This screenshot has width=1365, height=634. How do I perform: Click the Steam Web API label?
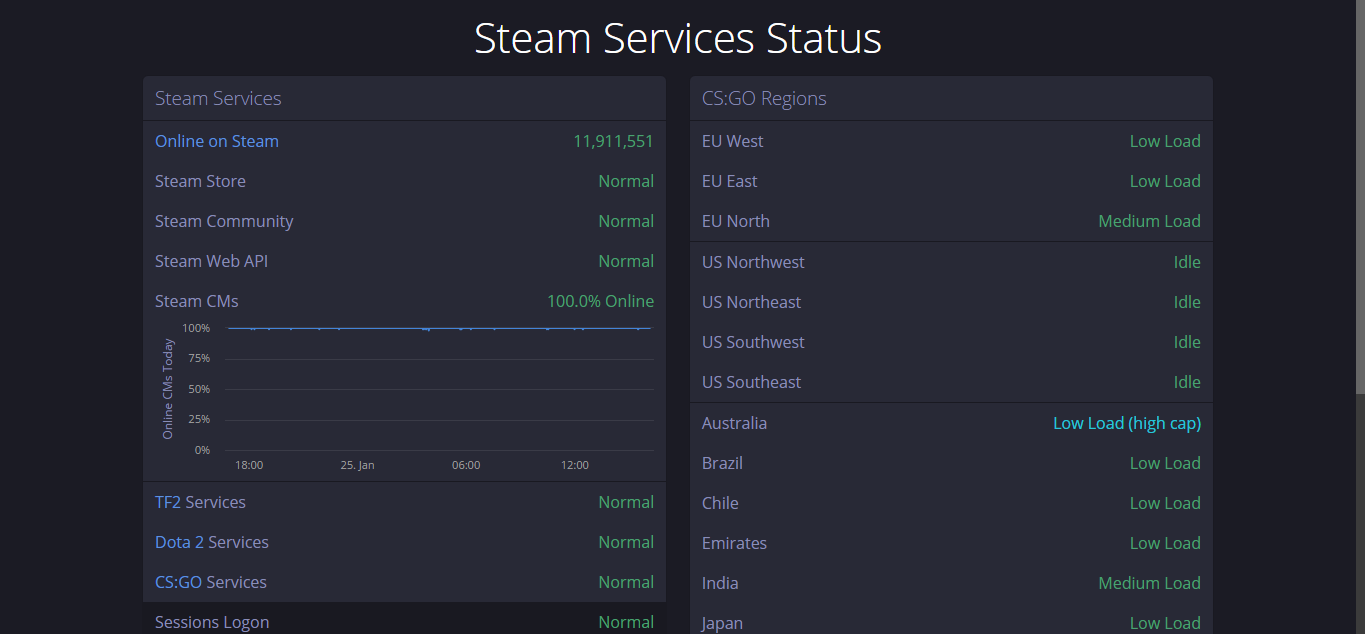click(x=211, y=261)
